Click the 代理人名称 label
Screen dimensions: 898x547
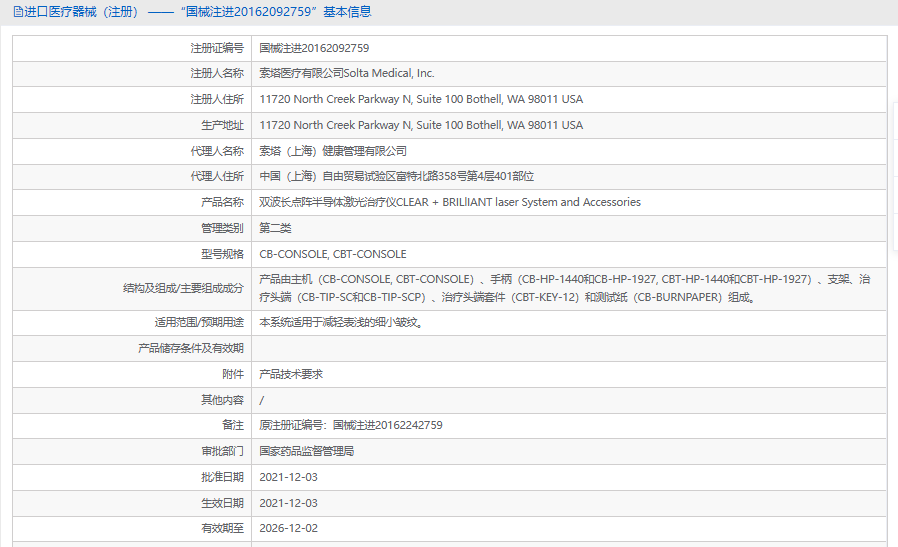(217, 151)
